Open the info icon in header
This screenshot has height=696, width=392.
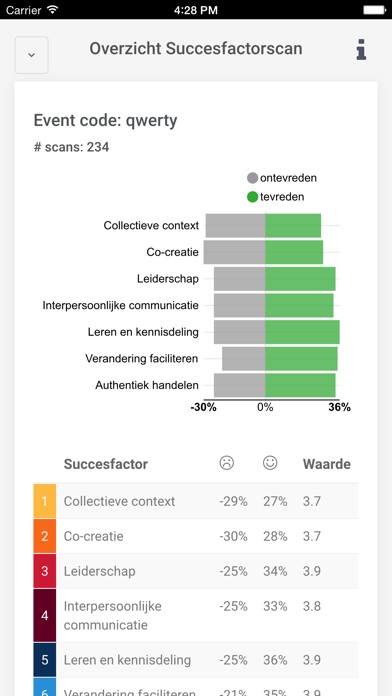[361, 49]
